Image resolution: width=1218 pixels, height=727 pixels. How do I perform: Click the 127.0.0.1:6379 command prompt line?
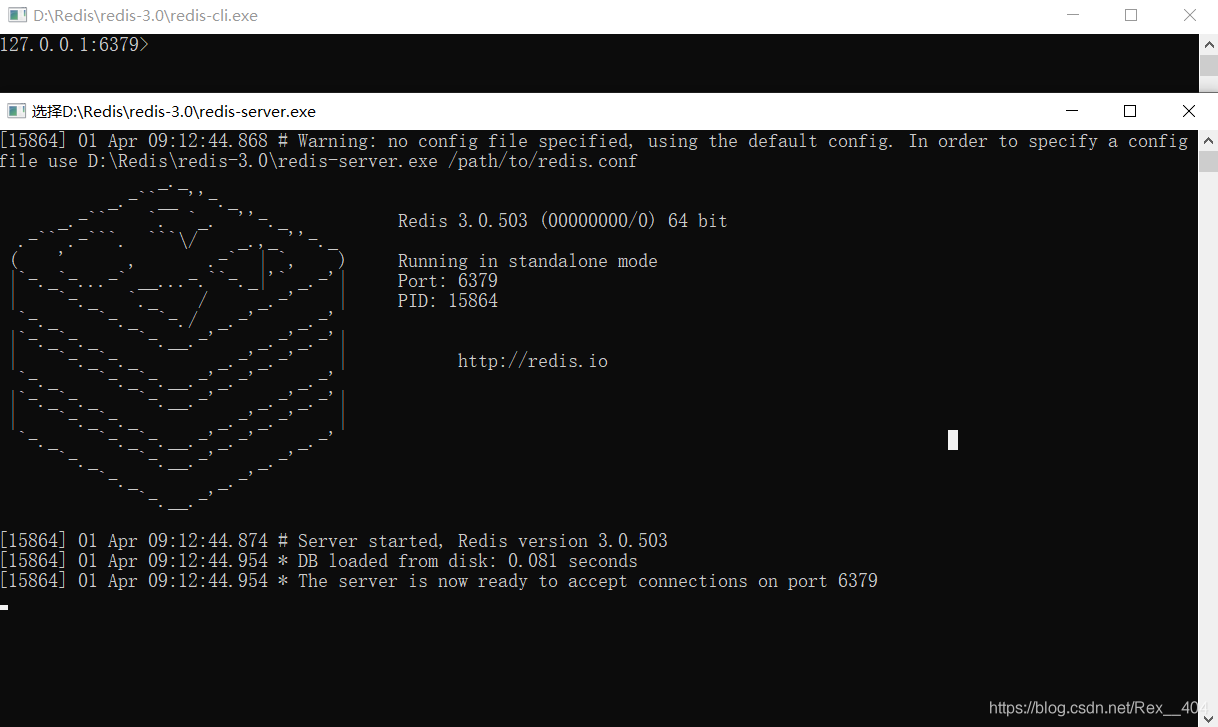[x=75, y=44]
